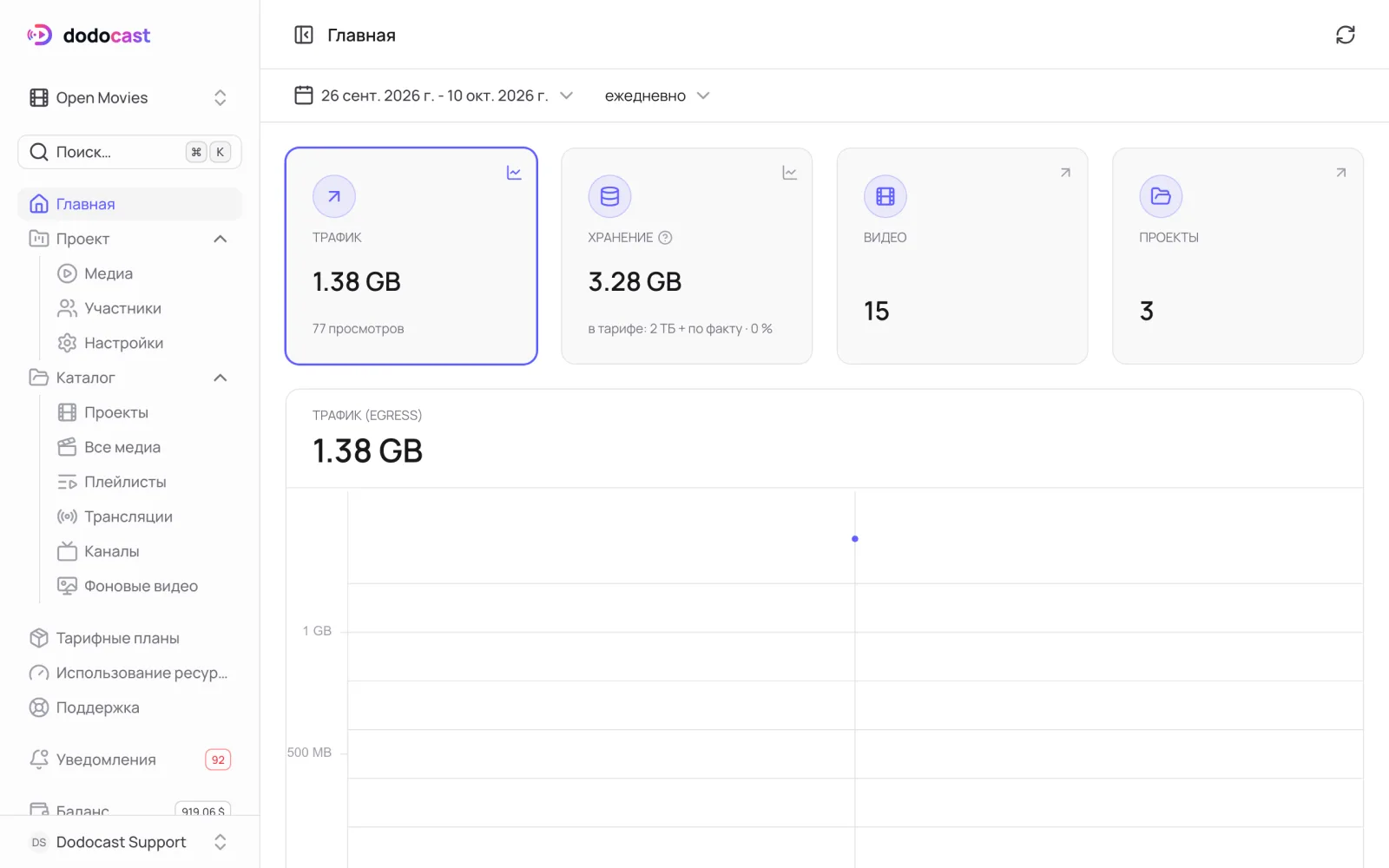This screenshot has width=1389, height=868.
Task: Open the ежедневно interval dropdown
Action: click(x=657, y=95)
